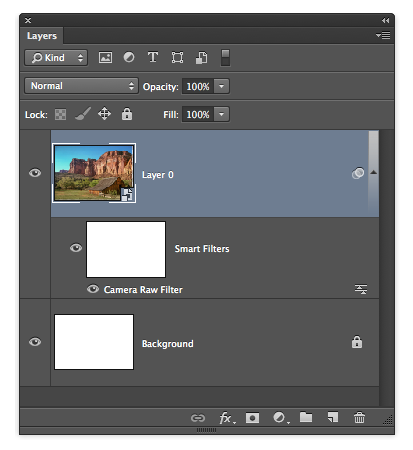
Task: Filter for type layers icon
Action: 153,57
